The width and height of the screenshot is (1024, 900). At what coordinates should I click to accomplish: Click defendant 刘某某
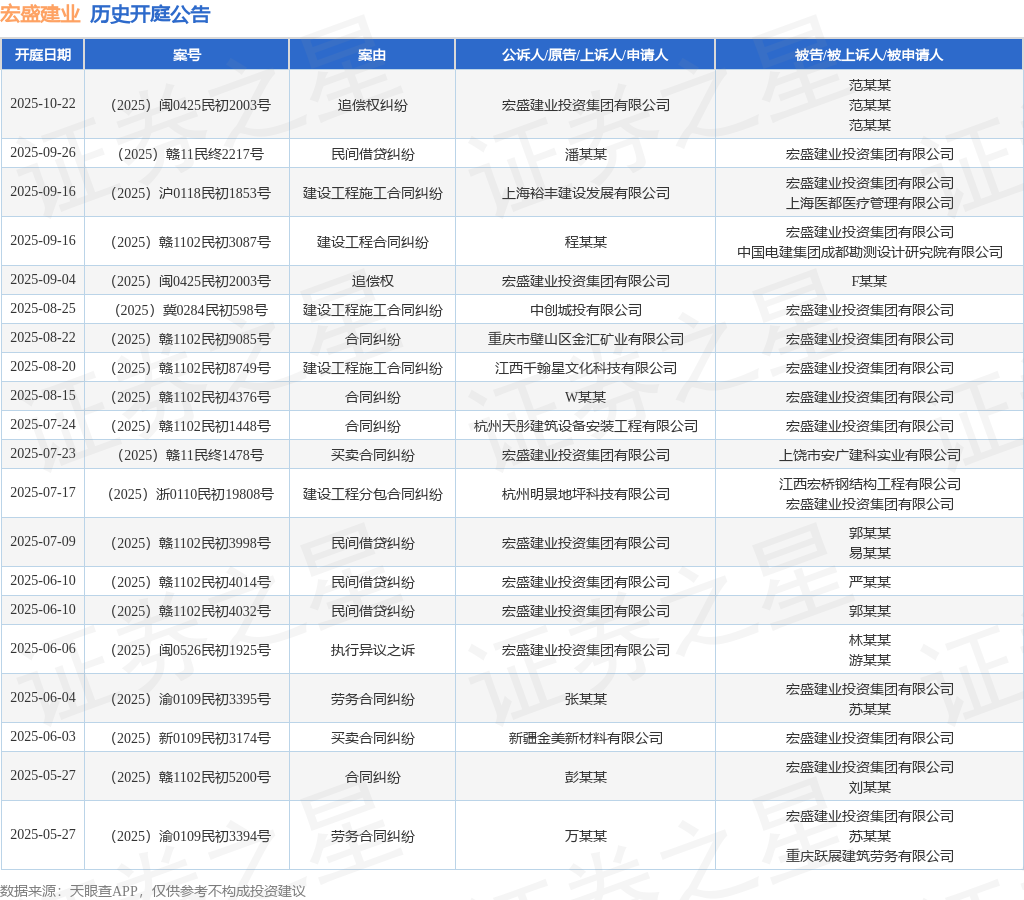tap(870, 788)
